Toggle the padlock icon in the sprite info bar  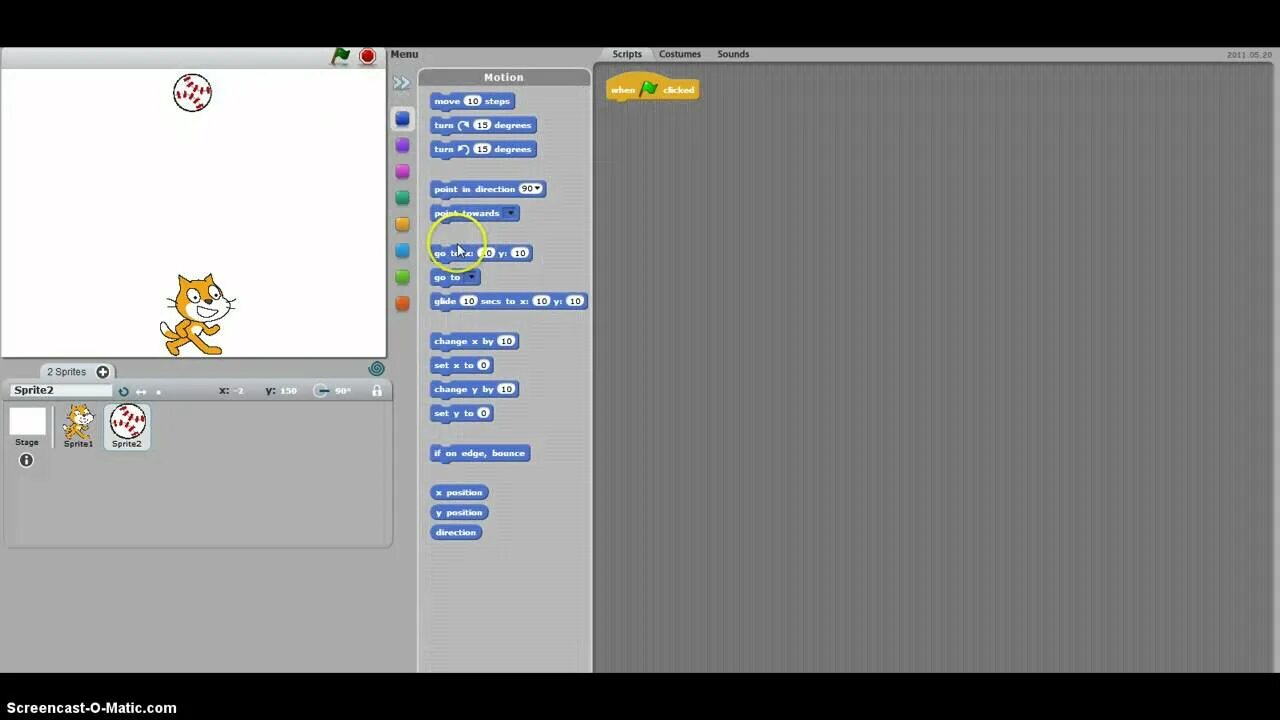377,391
